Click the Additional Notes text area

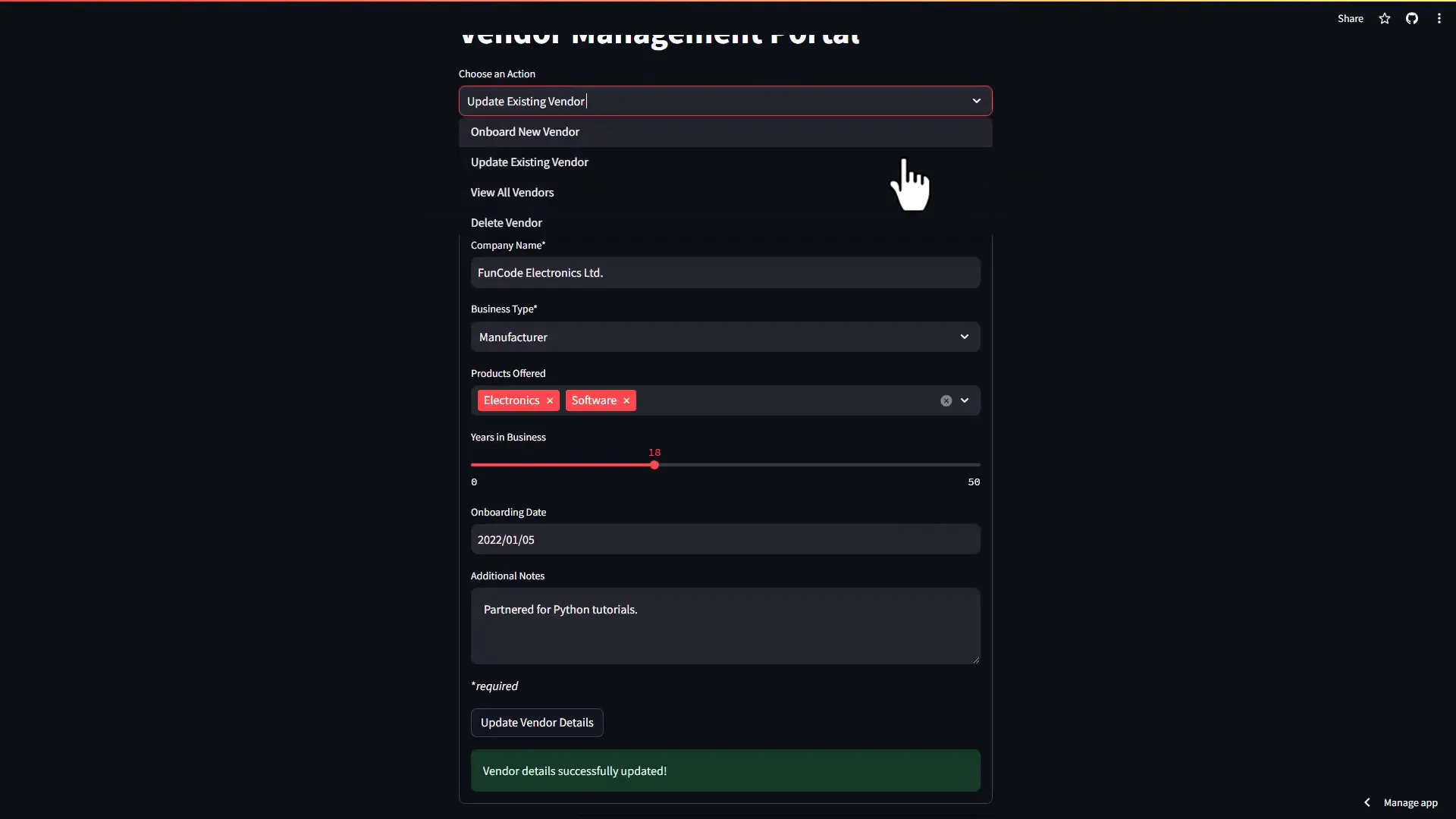coord(725,626)
